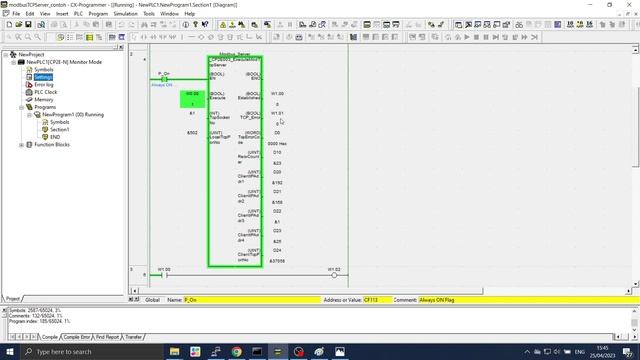Switch to the Compile Error tab
This screenshot has width=640, height=360.
[x=77, y=337]
